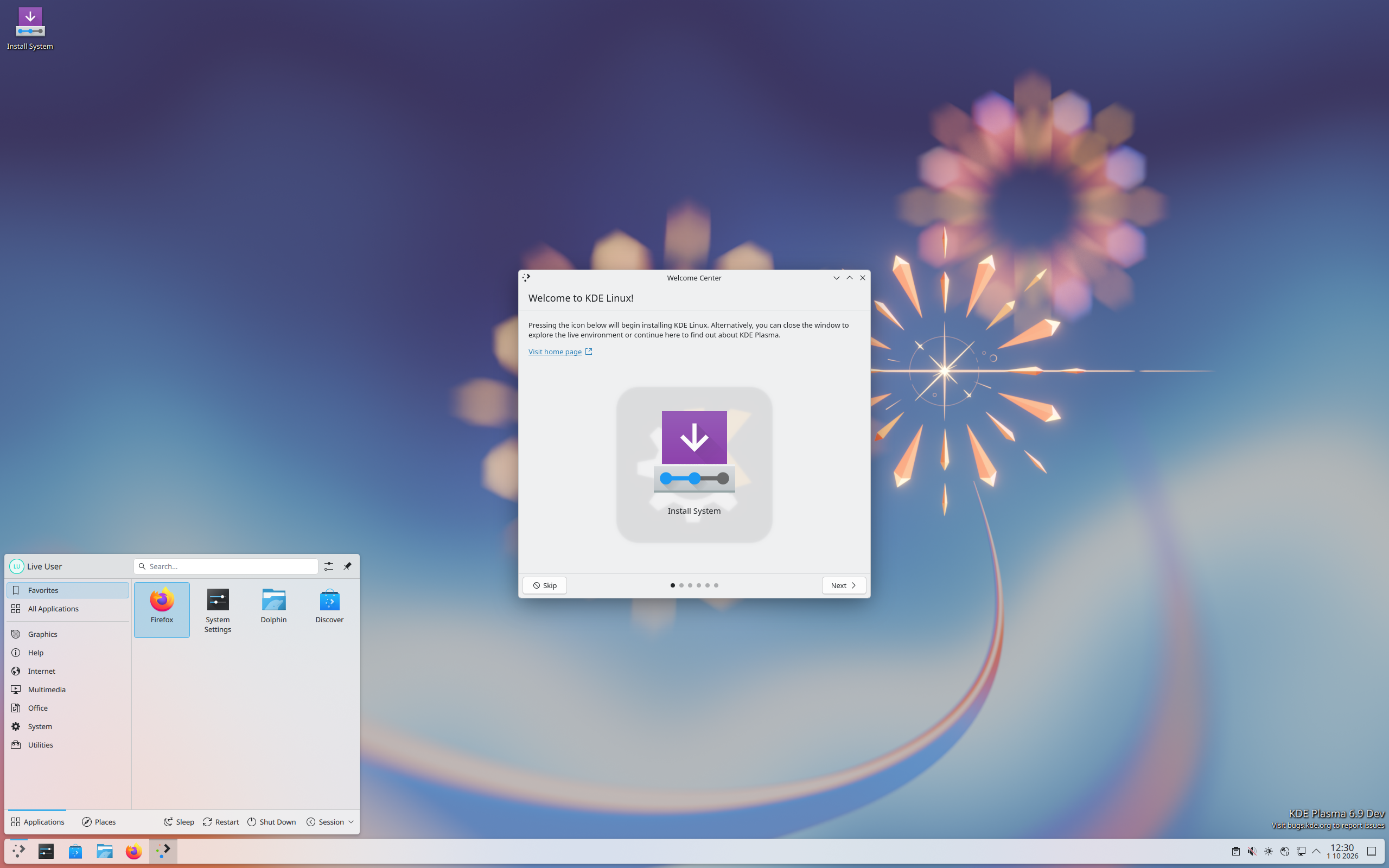
Task: Click Next in Welcome Center
Action: click(844, 585)
